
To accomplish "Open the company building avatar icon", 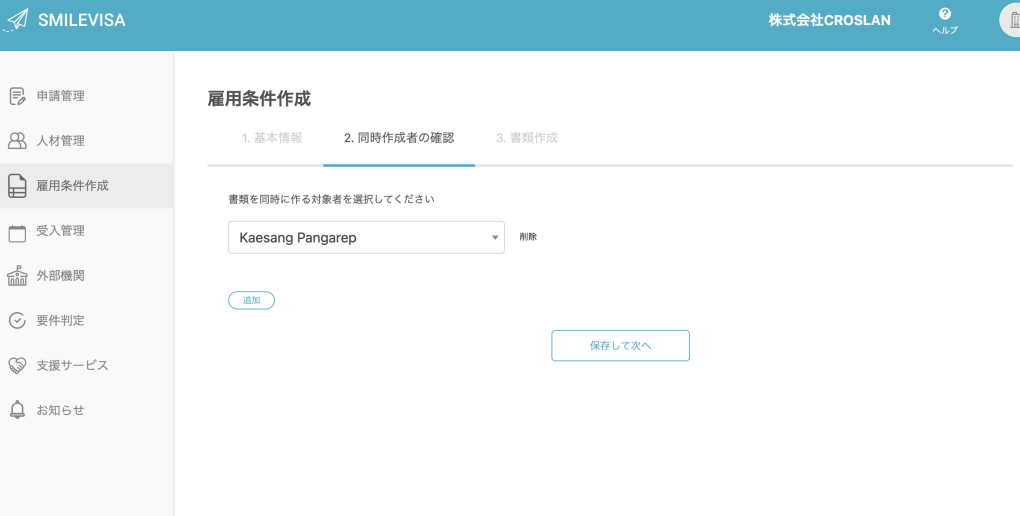I will click(1010, 20).
